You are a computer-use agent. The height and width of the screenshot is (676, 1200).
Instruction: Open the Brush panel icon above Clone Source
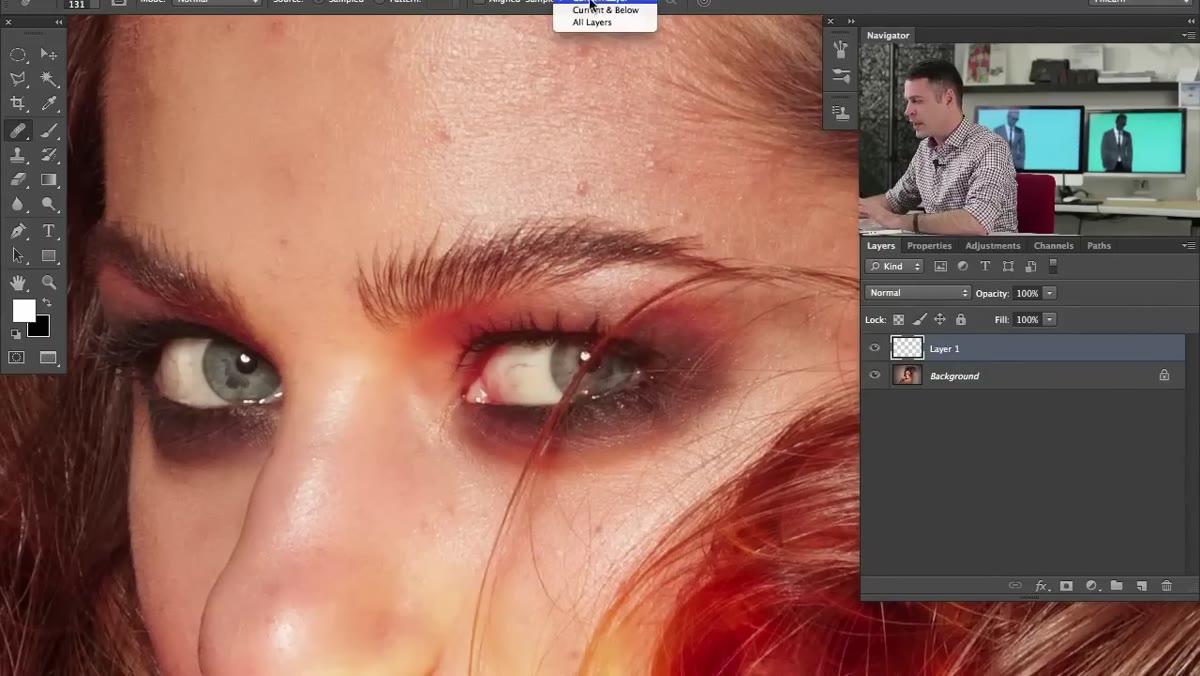tap(841, 77)
